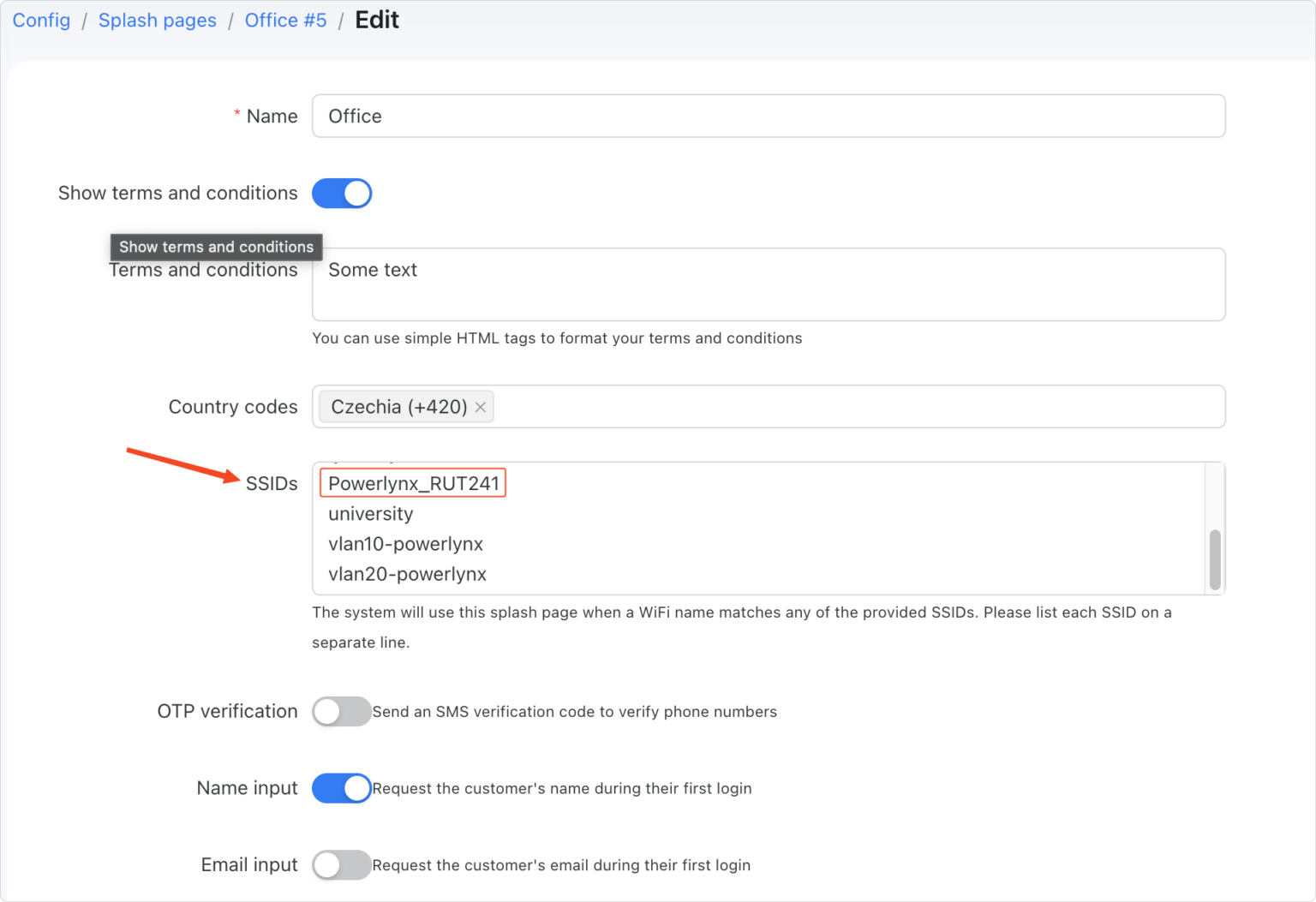This screenshot has width=1316, height=902.
Task: Click the Edit breadcrumb label
Action: (377, 20)
